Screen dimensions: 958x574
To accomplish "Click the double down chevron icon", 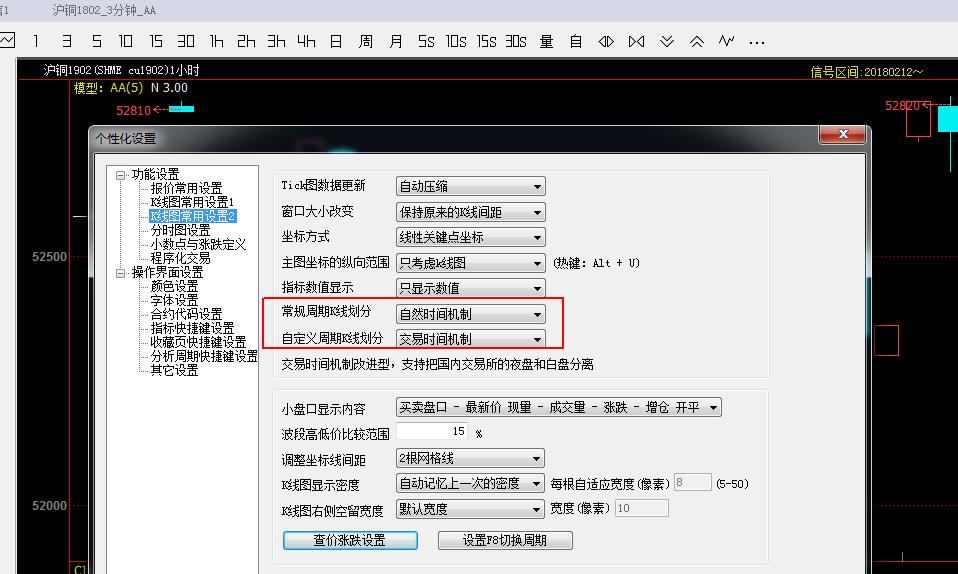I will [x=667, y=41].
